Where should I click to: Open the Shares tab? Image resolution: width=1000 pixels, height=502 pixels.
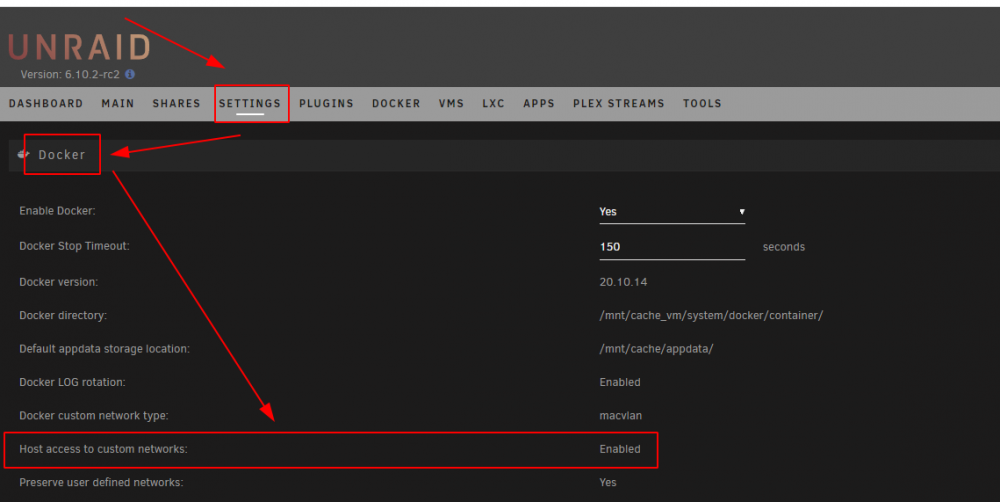[177, 103]
